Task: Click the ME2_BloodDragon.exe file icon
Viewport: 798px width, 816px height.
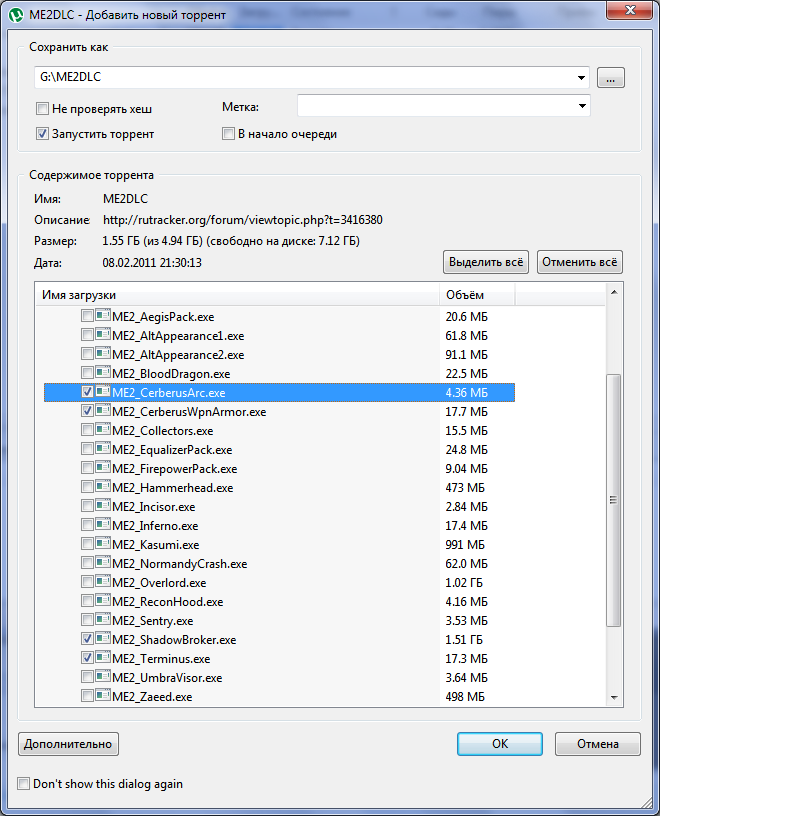Action: click(103, 373)
